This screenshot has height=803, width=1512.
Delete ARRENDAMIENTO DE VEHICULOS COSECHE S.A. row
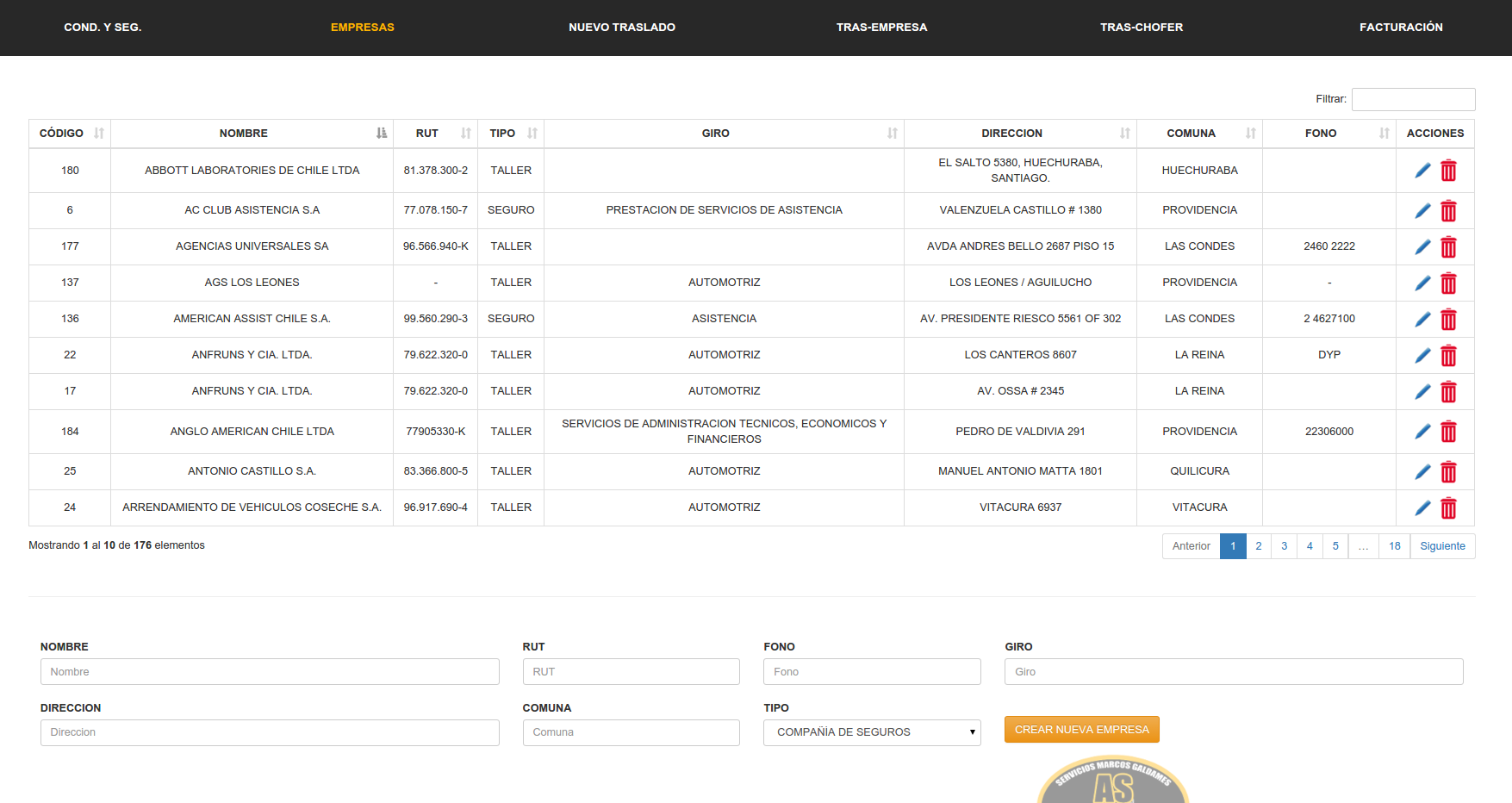pyautogui.click(x=1448, y=508)
